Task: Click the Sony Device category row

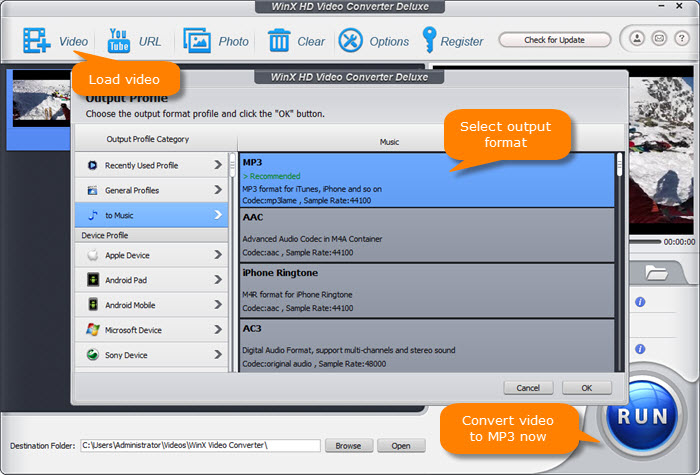Action: pyautogui.click(x=151, y=355)
